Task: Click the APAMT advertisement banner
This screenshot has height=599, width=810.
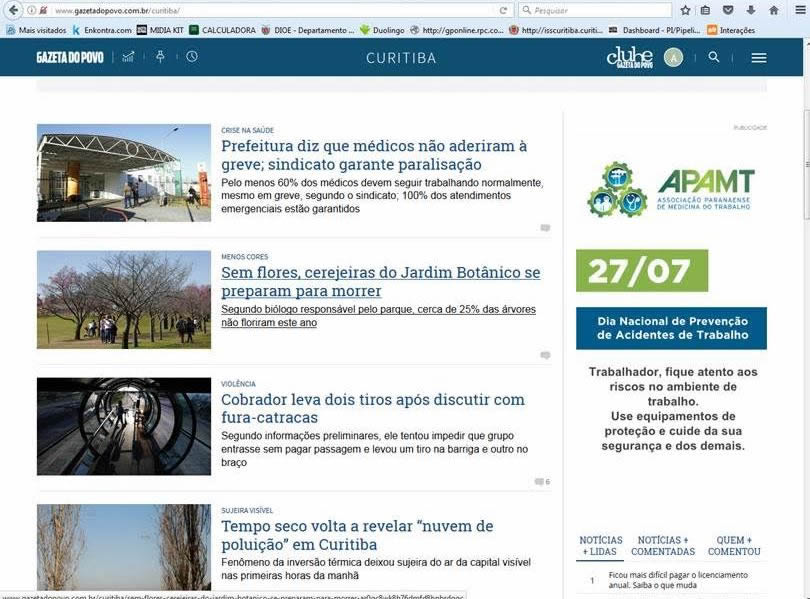Action: pyautogui.click(x=671, y=190)
